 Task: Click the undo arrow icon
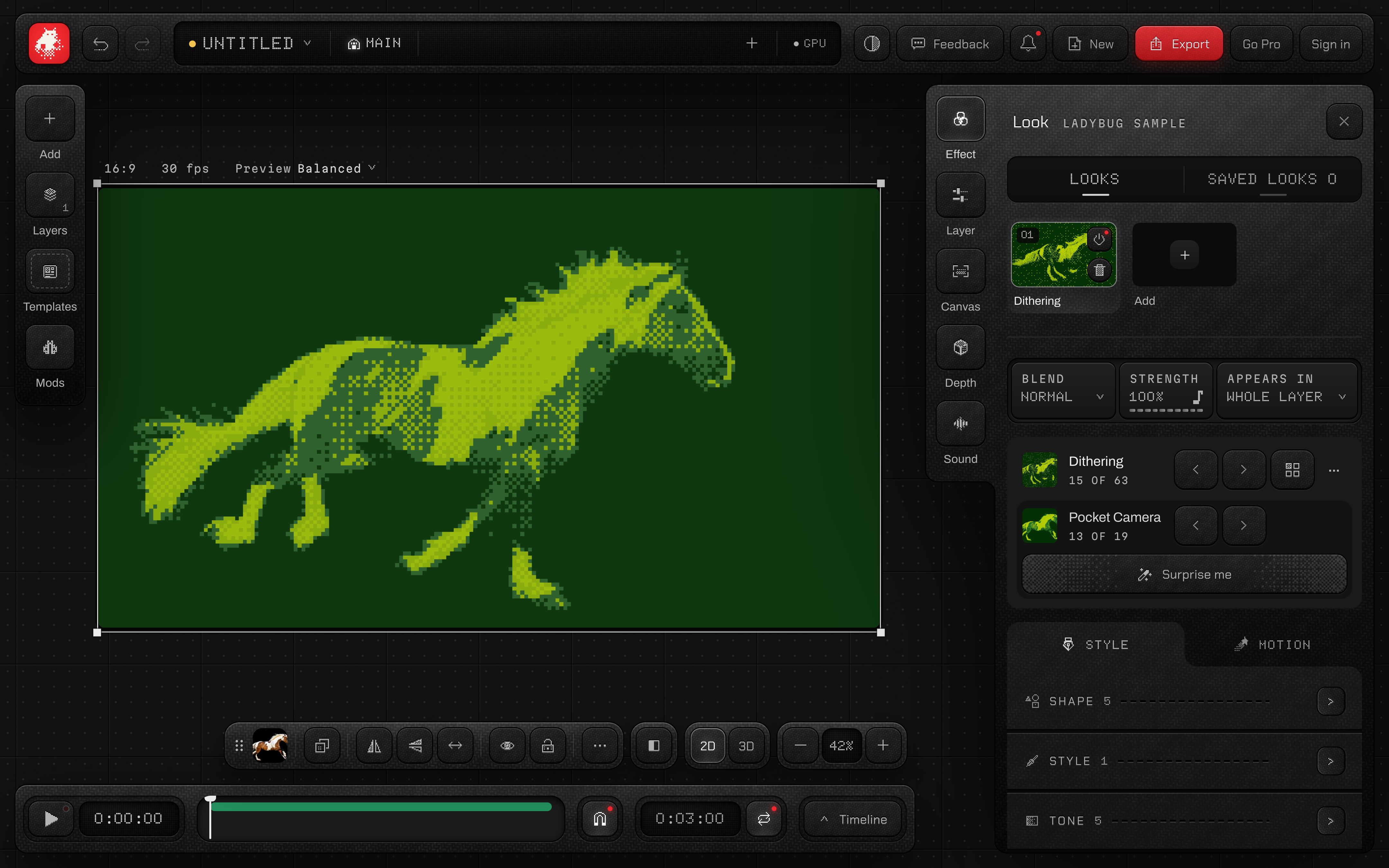point(100,44)
